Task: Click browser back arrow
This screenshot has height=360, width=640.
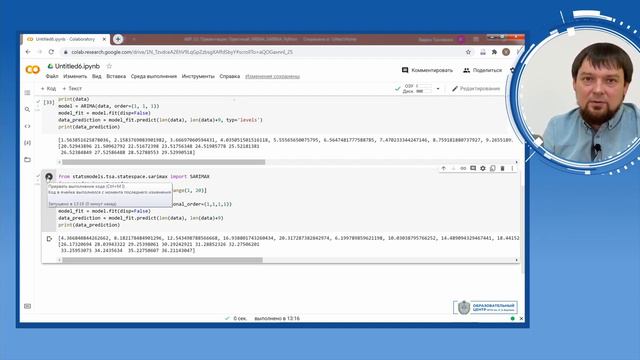Action: click(28, 52)
